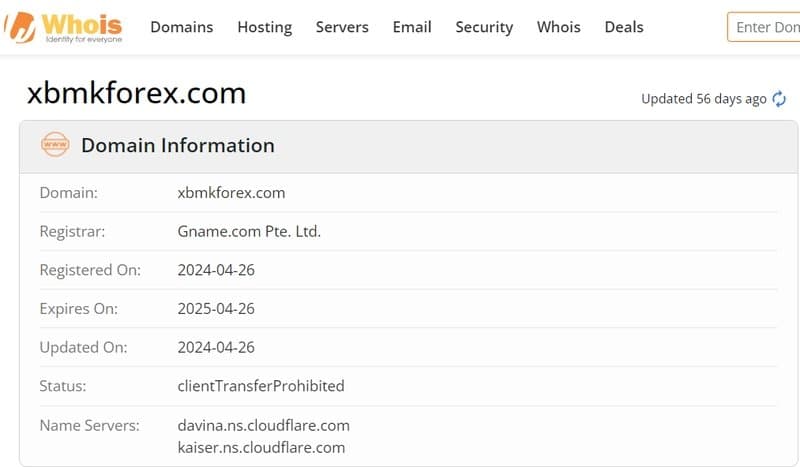This screenshot has width=800, height=467.
Task: Click the registrar name Gname.com Pte. Ltd.
Action: tap(249, 231)
